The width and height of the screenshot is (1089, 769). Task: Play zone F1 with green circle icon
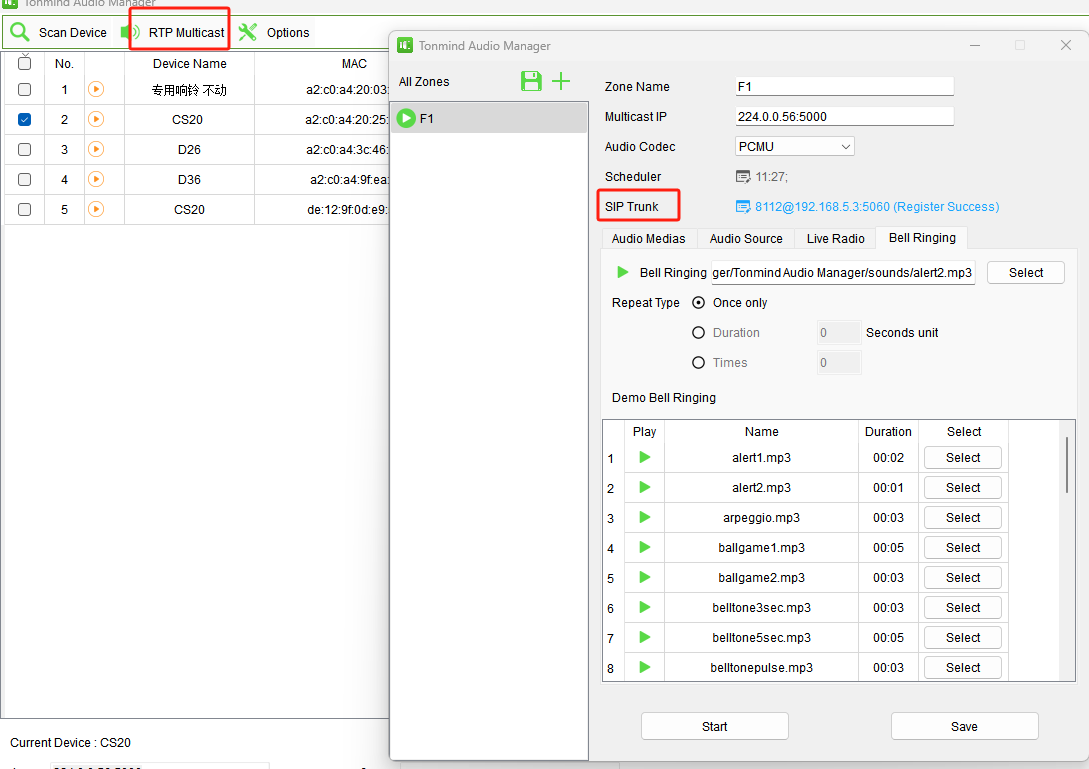pyautogui.click(x=406, y=119)
